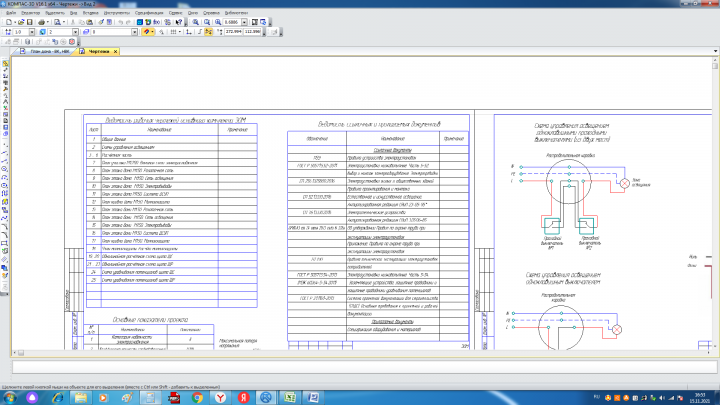Click the vertical scrollbar of the drawing area
This screenshot has width=720, height=405.
[x=715, y=202]
